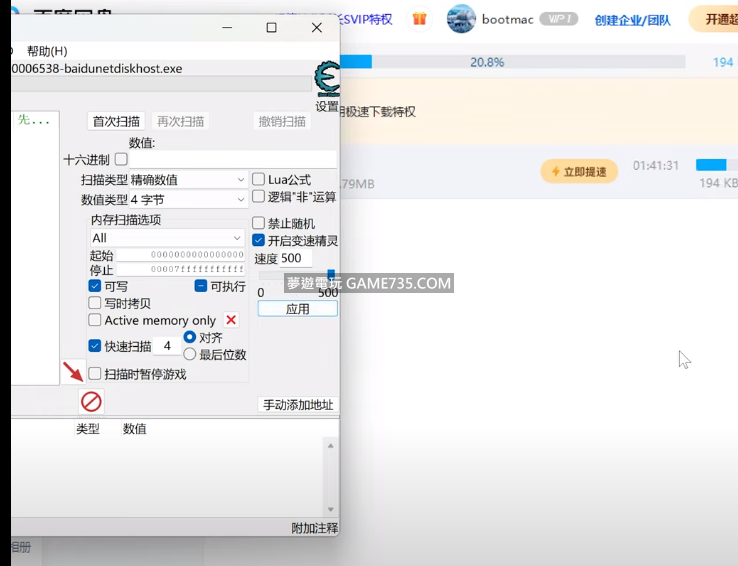Screen dimensions: 738x566
Task: Click the 创建企业/团队 link
Action: click(x=632, y=20)
